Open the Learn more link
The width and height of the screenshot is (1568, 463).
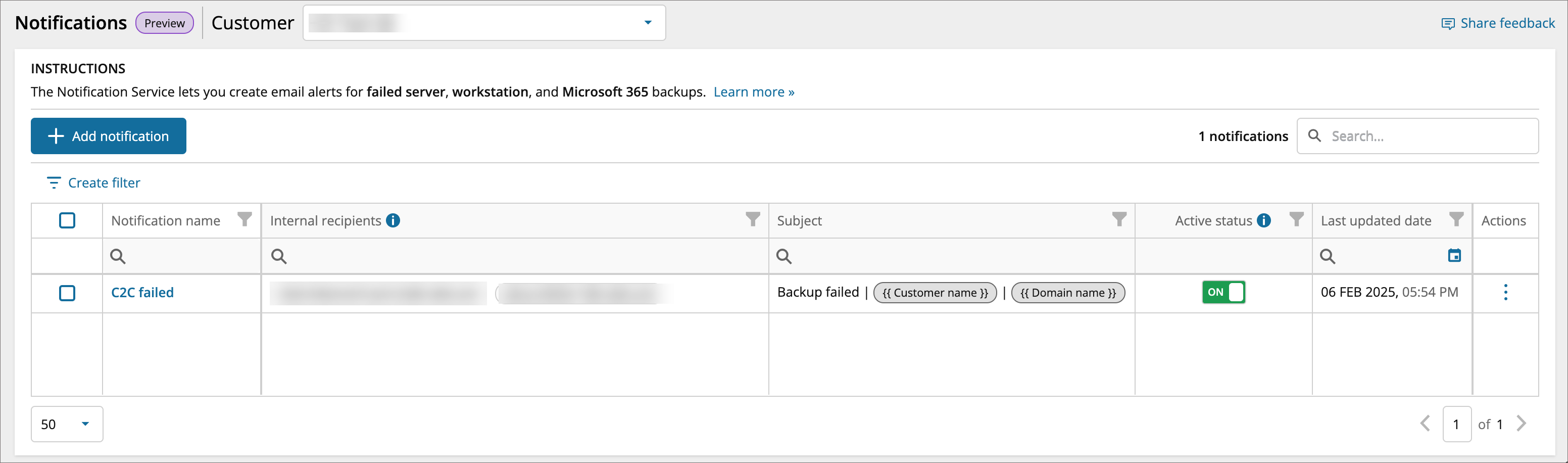click(x=754, y=91)
